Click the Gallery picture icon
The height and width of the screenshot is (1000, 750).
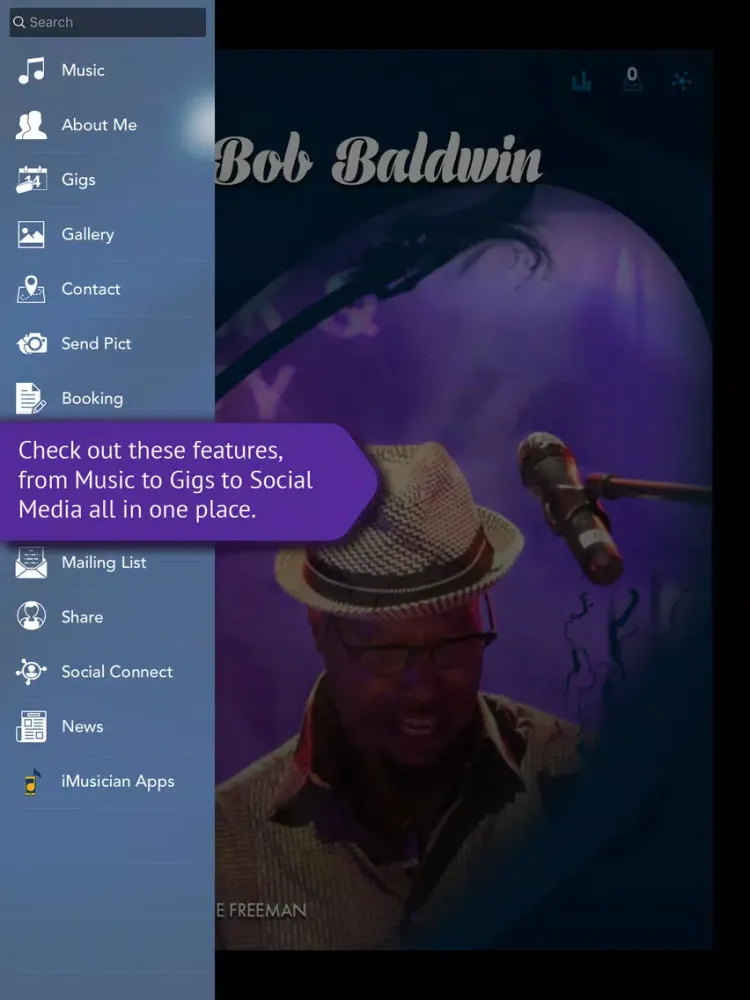click(x=31, y=235)
